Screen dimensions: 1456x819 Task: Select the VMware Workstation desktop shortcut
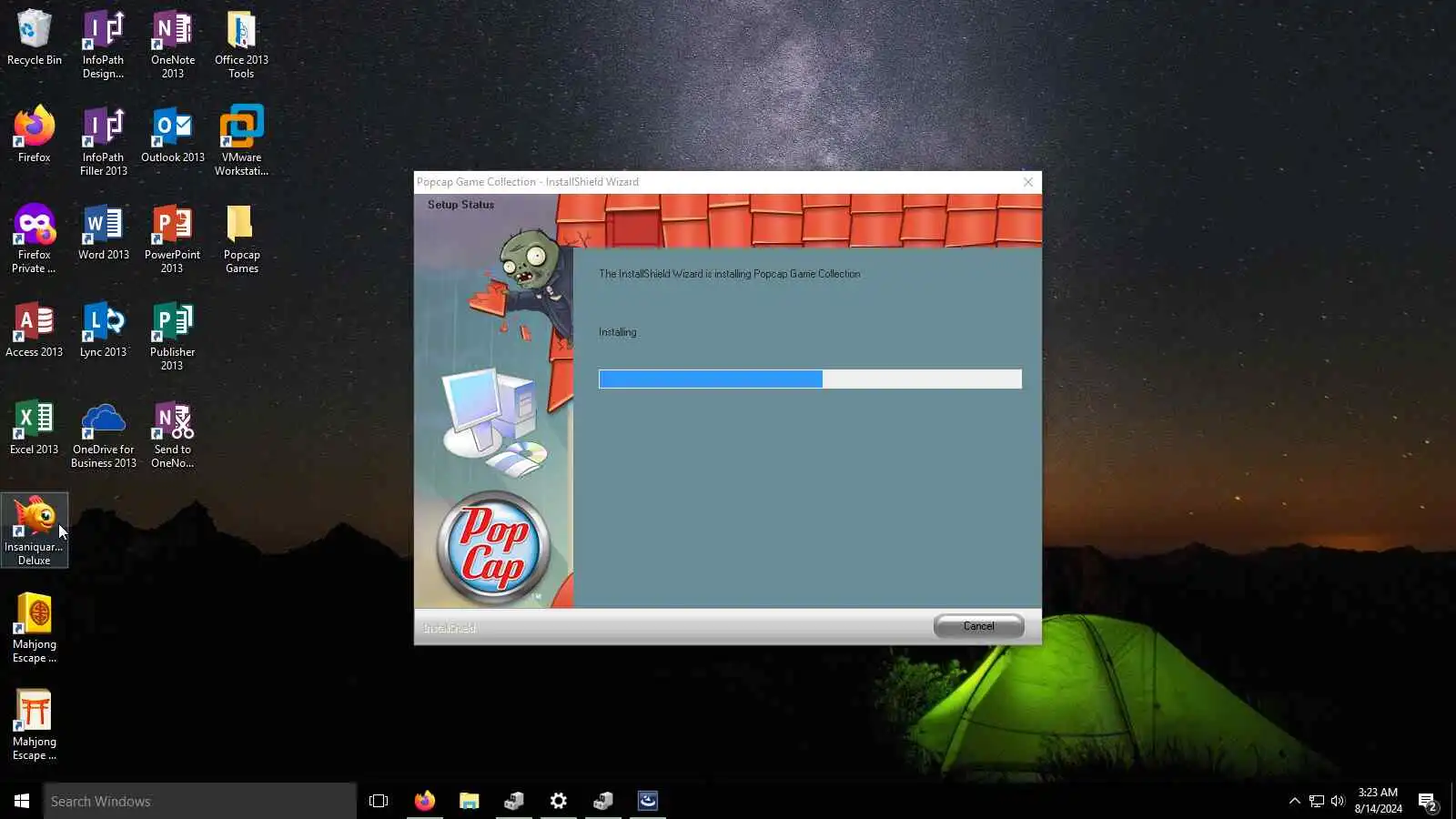pyautogui.click(x=241, y=141)
